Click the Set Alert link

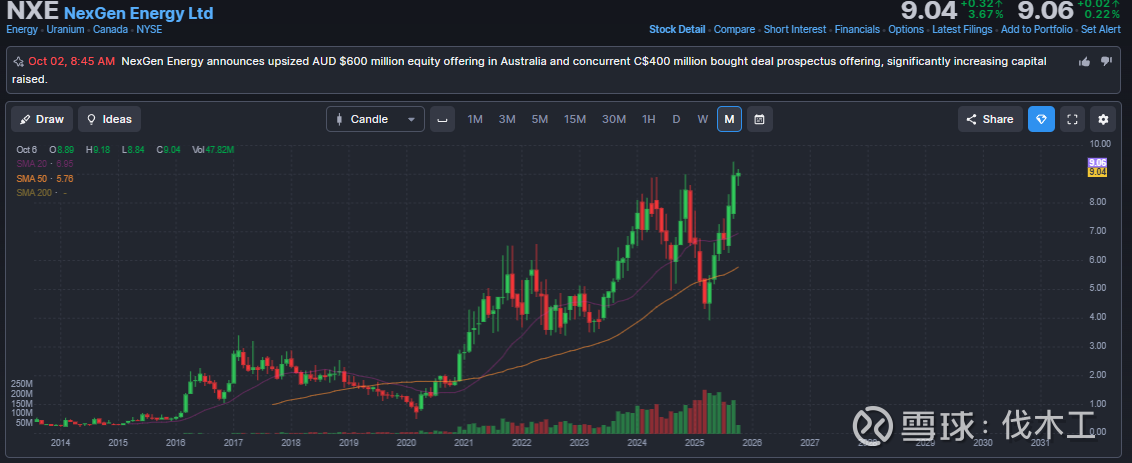click(1100, 30)
